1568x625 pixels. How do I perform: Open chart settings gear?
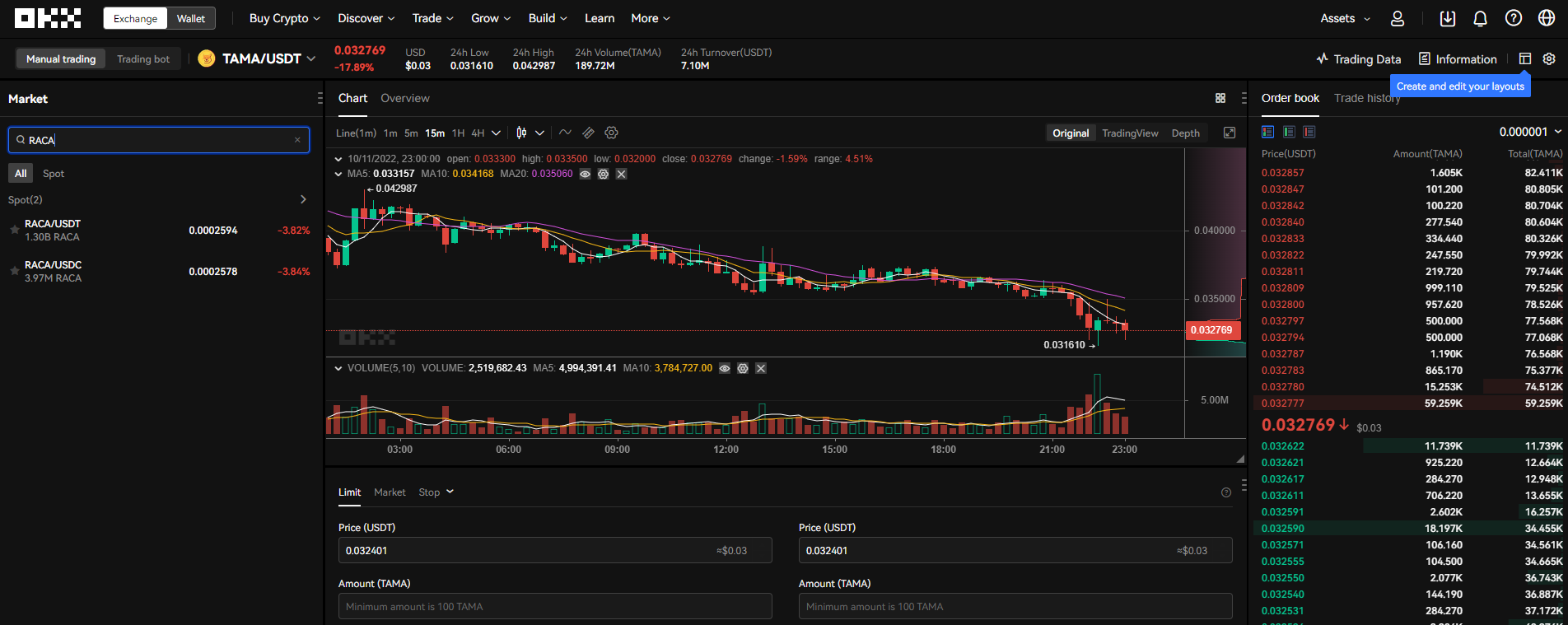click(611, 133)
